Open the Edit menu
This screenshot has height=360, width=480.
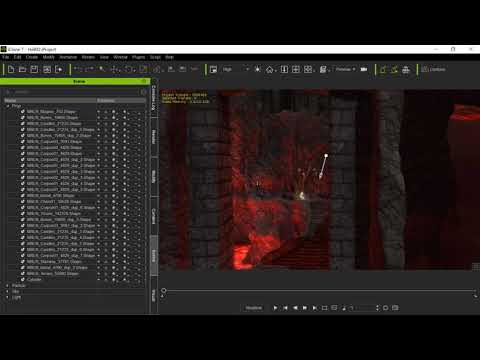coord(17,57)
